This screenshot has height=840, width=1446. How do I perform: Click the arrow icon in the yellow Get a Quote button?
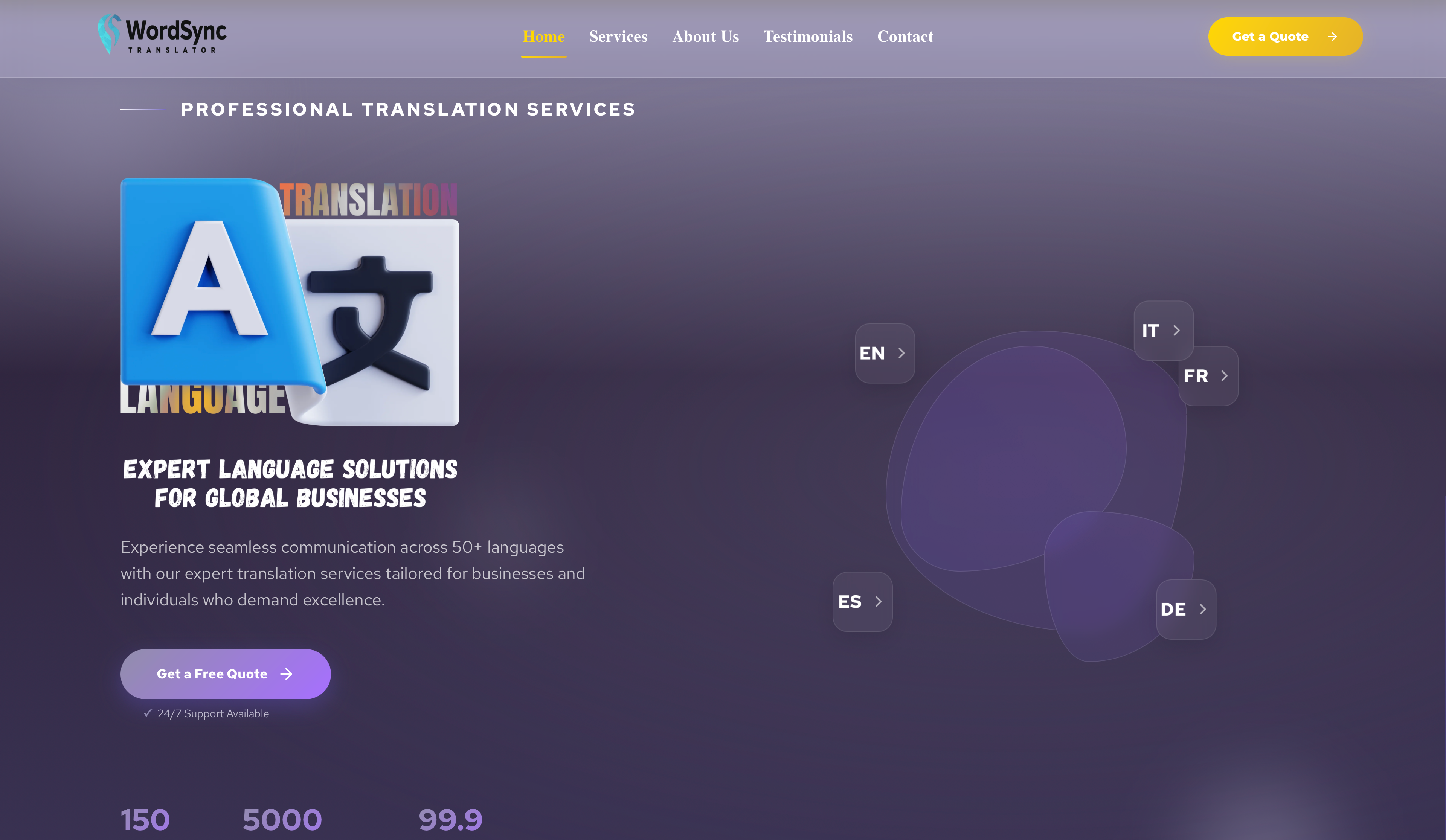(1332, 37)
